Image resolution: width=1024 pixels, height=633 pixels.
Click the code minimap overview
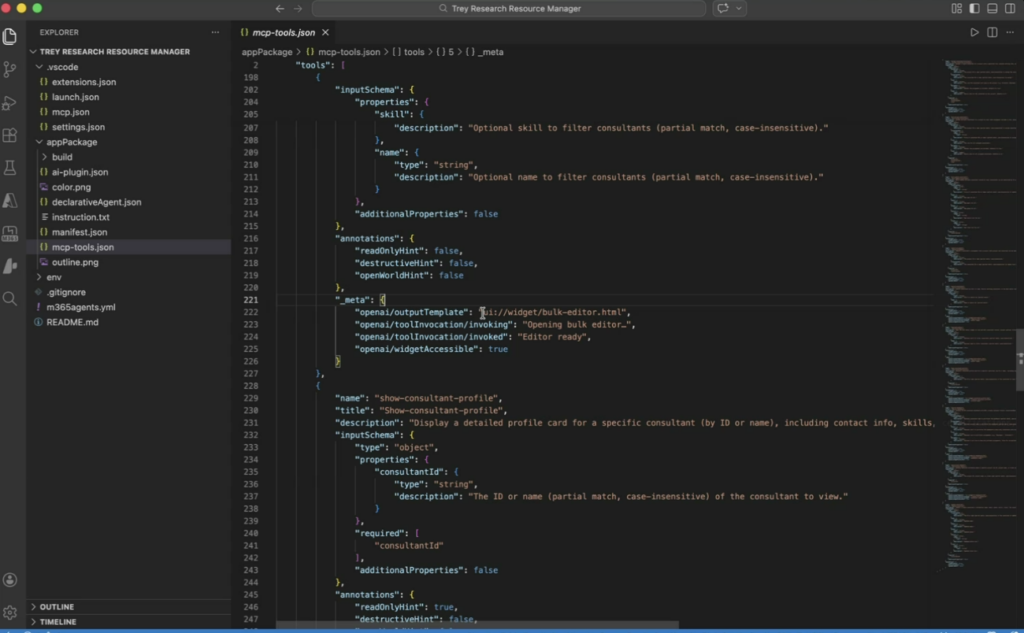[x=975, y=200]
